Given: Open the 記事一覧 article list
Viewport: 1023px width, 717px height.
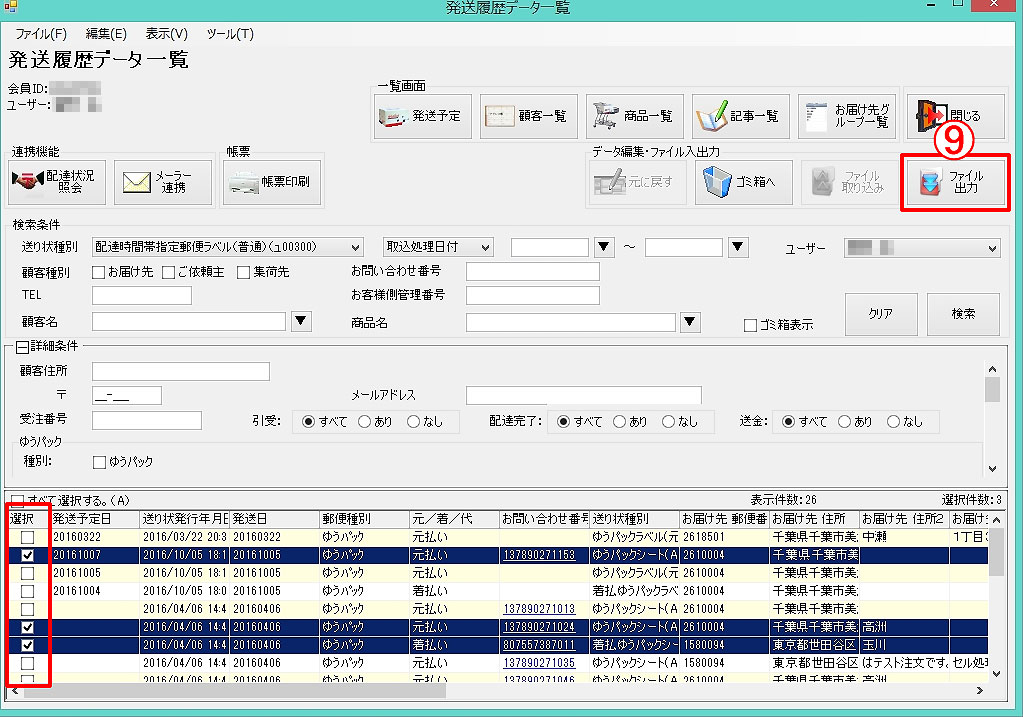Looking at the screenshot, I should pos(739,117).
